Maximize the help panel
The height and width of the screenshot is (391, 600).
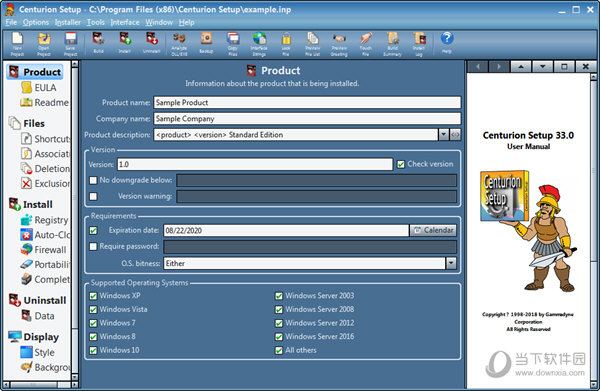tap(564, 67)
